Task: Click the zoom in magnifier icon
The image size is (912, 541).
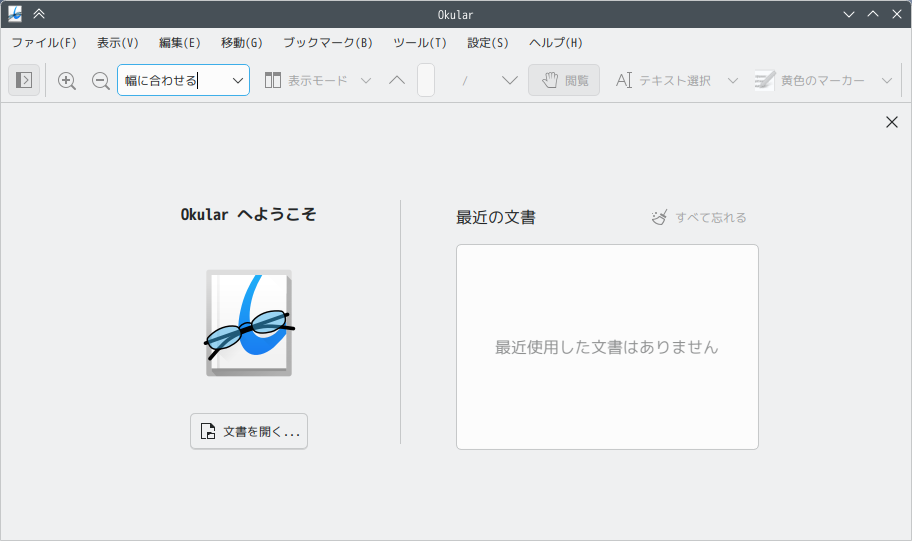Action: pos(67,80)
